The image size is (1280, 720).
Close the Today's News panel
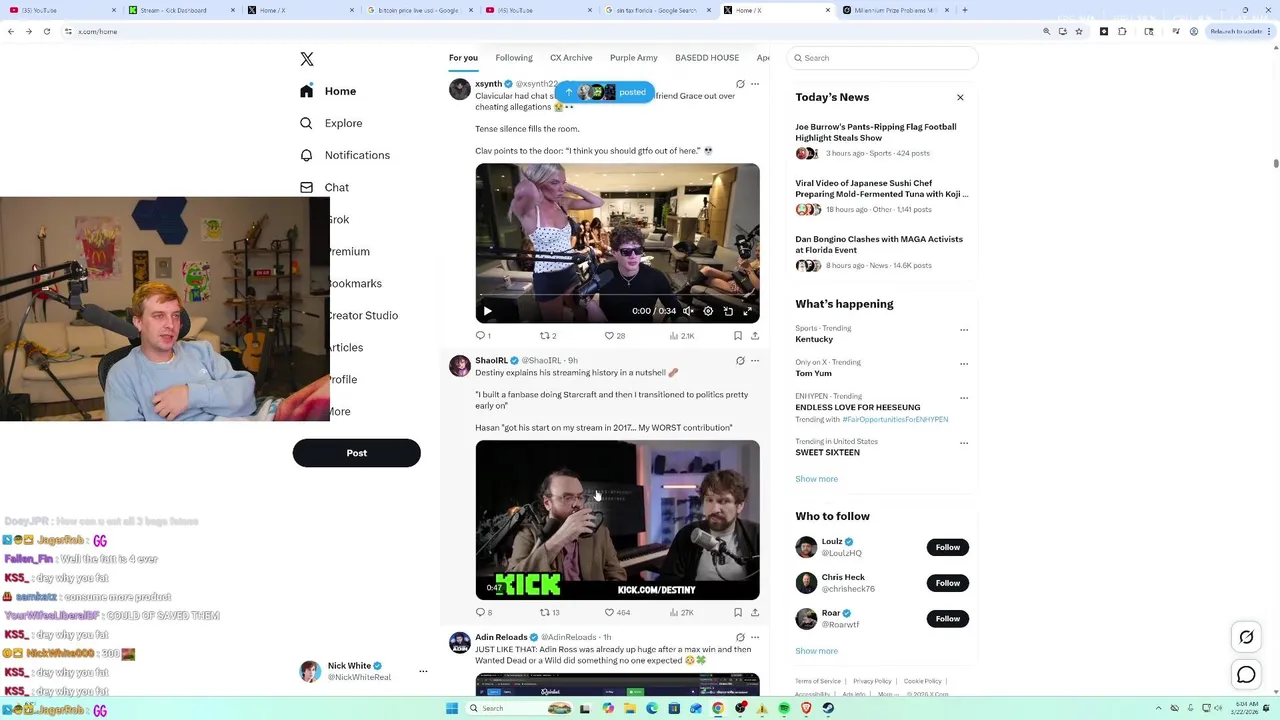[x=960, y=97]
